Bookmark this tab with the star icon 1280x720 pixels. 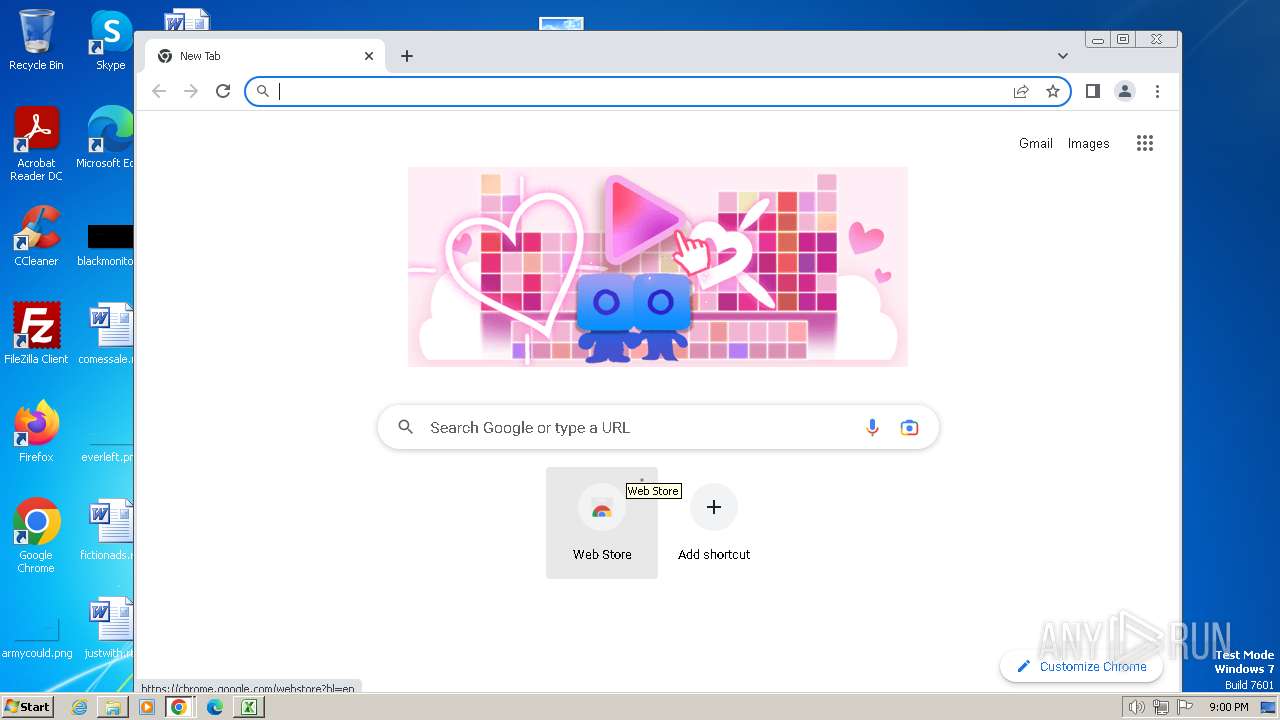[x=1053, y=91]
